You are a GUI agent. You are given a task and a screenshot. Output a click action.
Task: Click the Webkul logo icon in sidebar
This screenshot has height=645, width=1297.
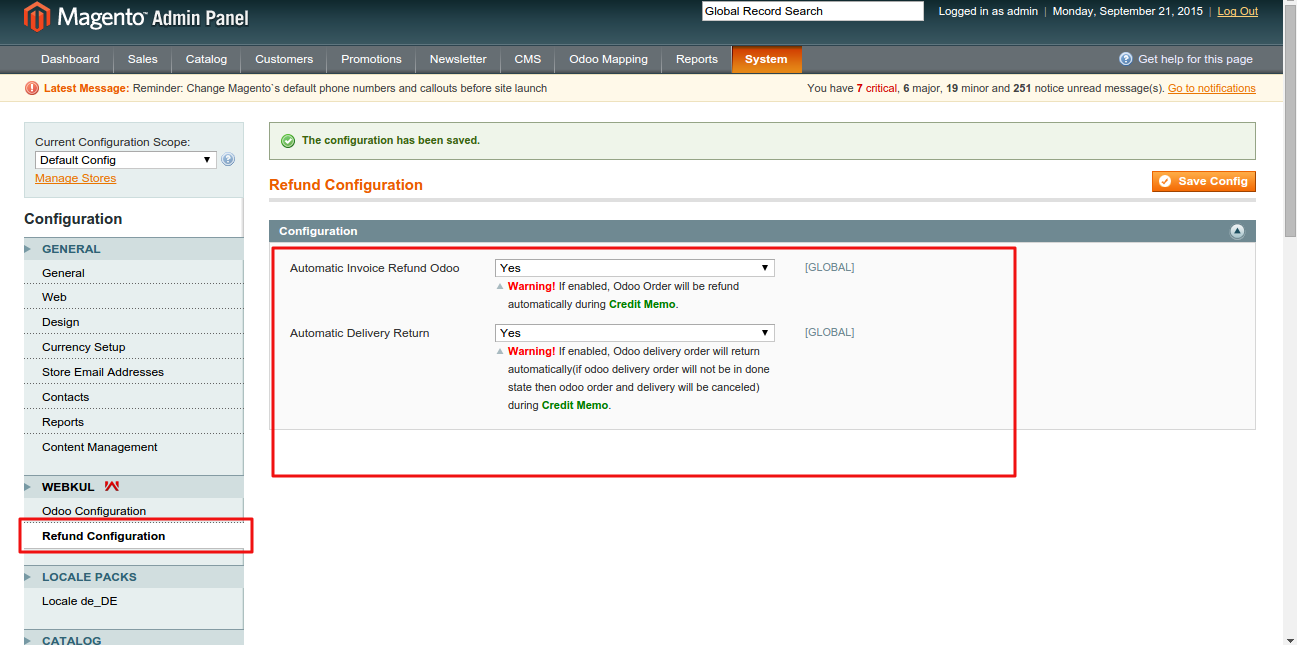pyautogui.click(x=112, y=487)
